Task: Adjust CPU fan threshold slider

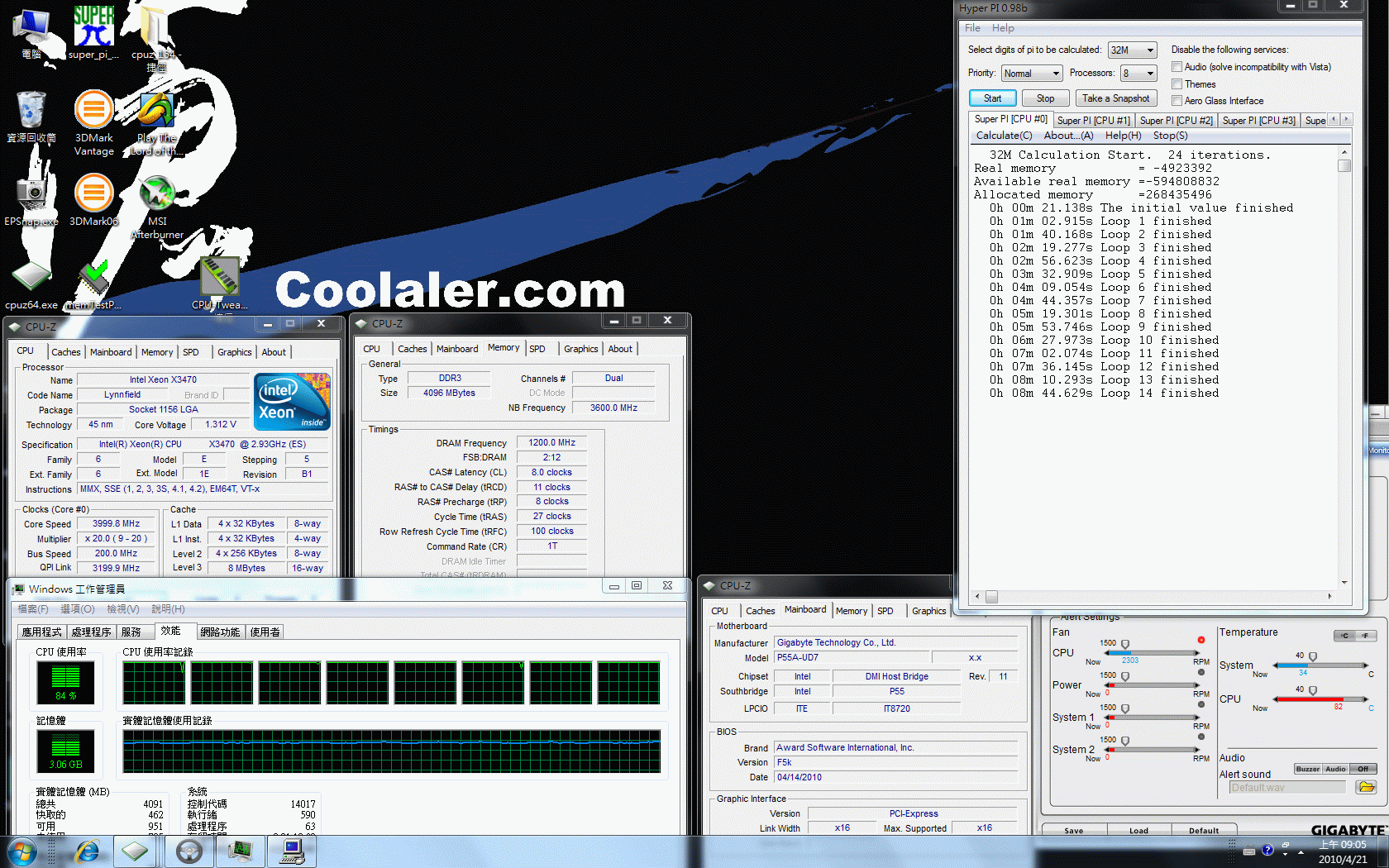Action: (x=1124, y=644)
